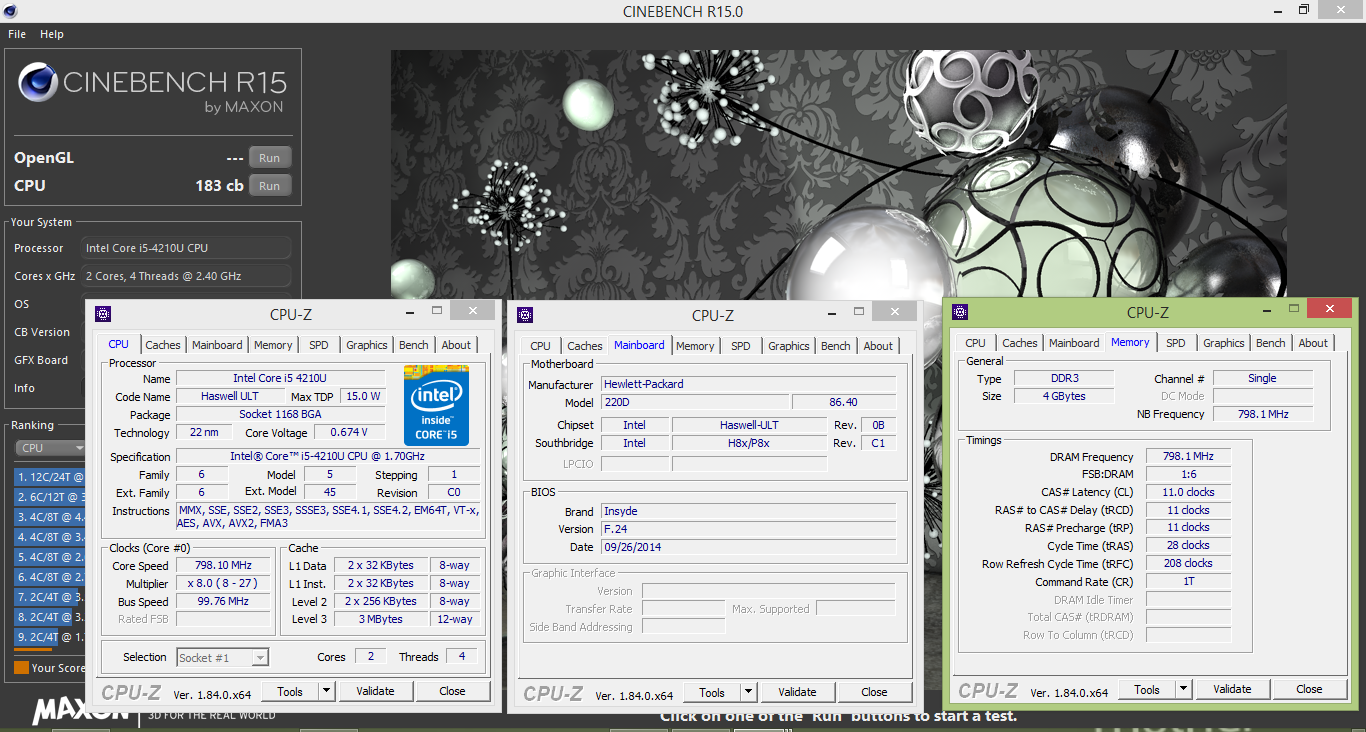Screen dimensions: 1366x732
Task: Switch to Mainboard tab in Memory CPU-Z window
Action: pyautogui.click(x=1074, y=343)
